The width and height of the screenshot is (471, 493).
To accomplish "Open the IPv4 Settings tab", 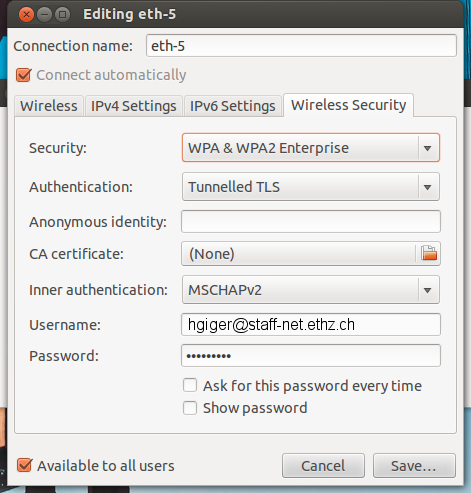I will (134, 106).
